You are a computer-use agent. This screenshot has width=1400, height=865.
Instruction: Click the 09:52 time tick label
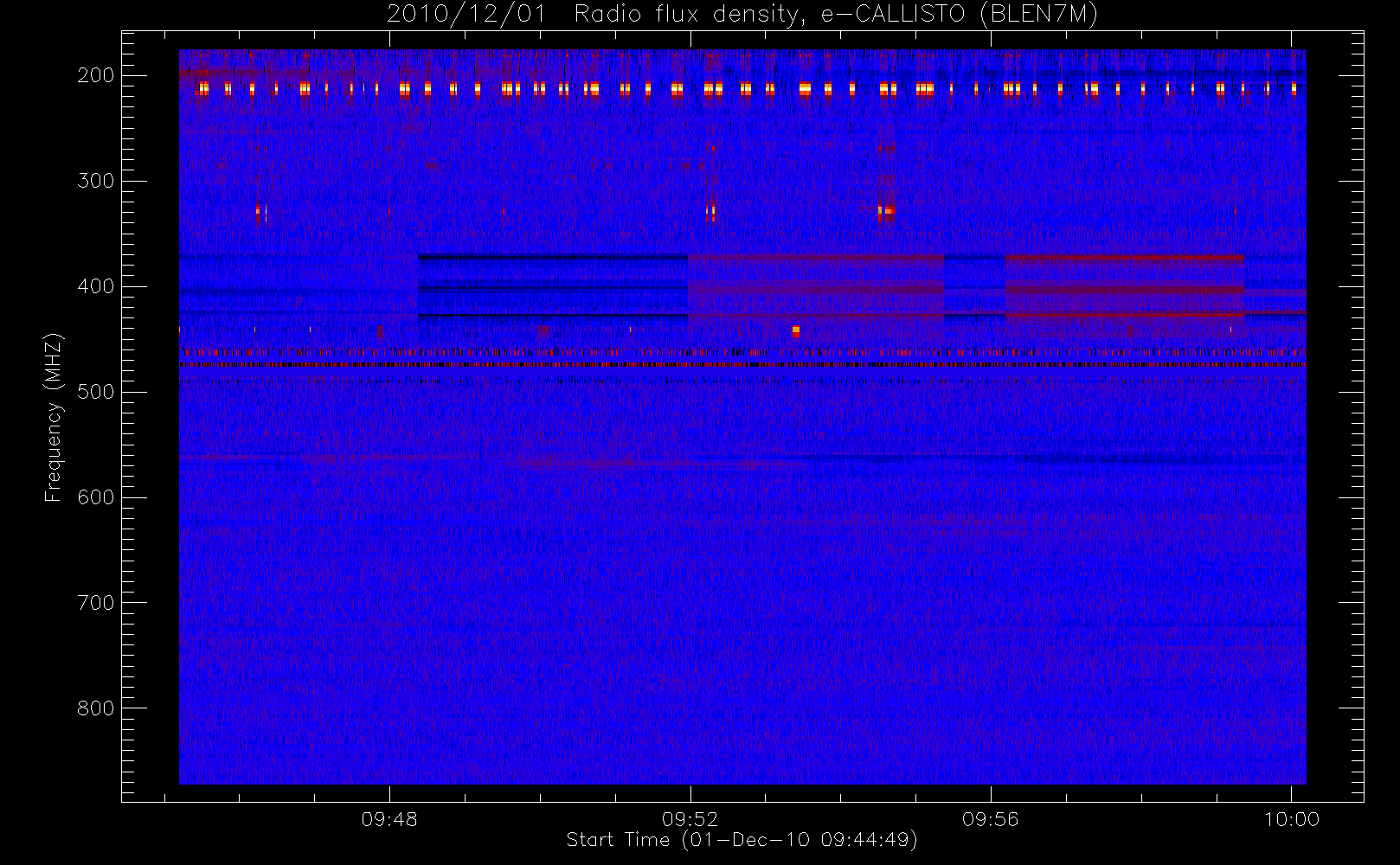tap(690, 818)
